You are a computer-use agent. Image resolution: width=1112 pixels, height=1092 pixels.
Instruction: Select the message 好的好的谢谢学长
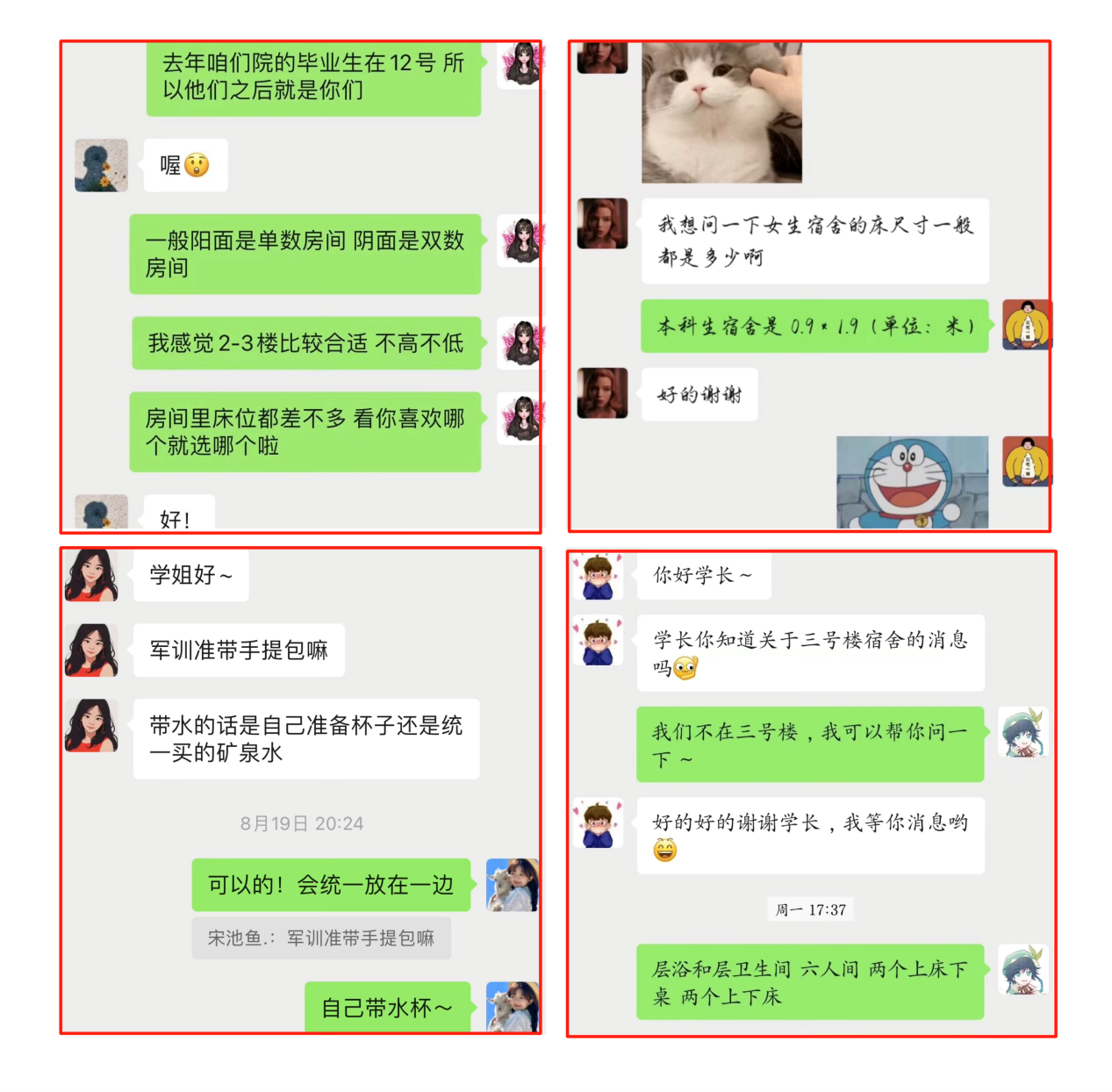811,836
